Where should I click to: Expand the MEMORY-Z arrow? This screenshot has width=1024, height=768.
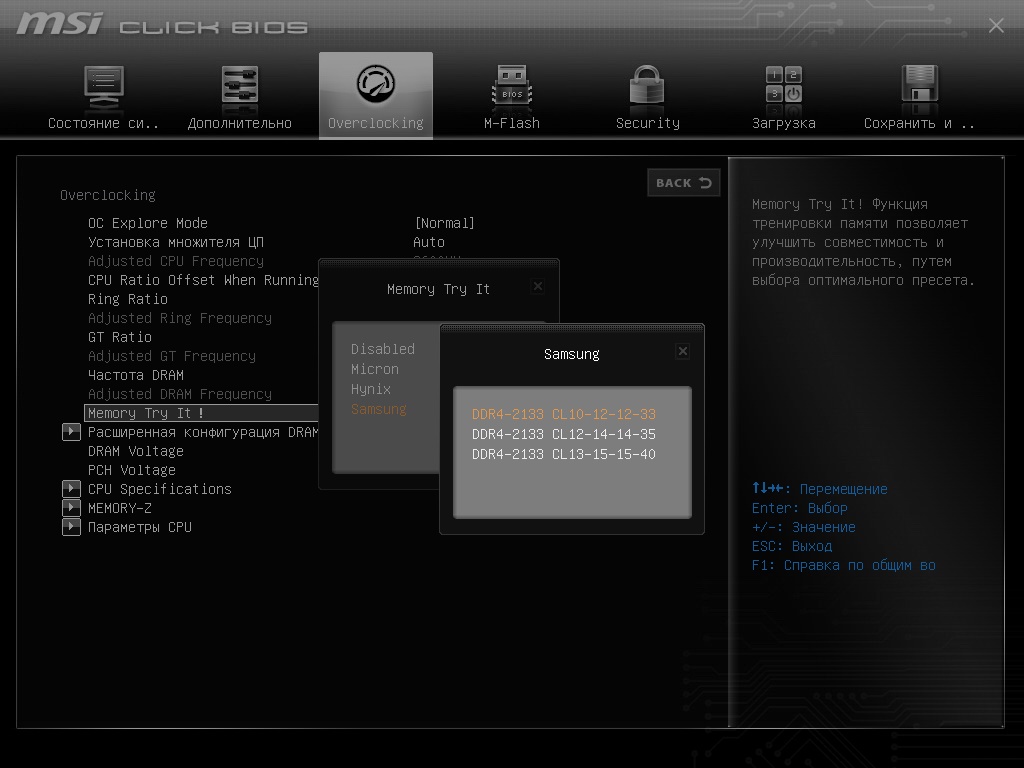(71, 507)
